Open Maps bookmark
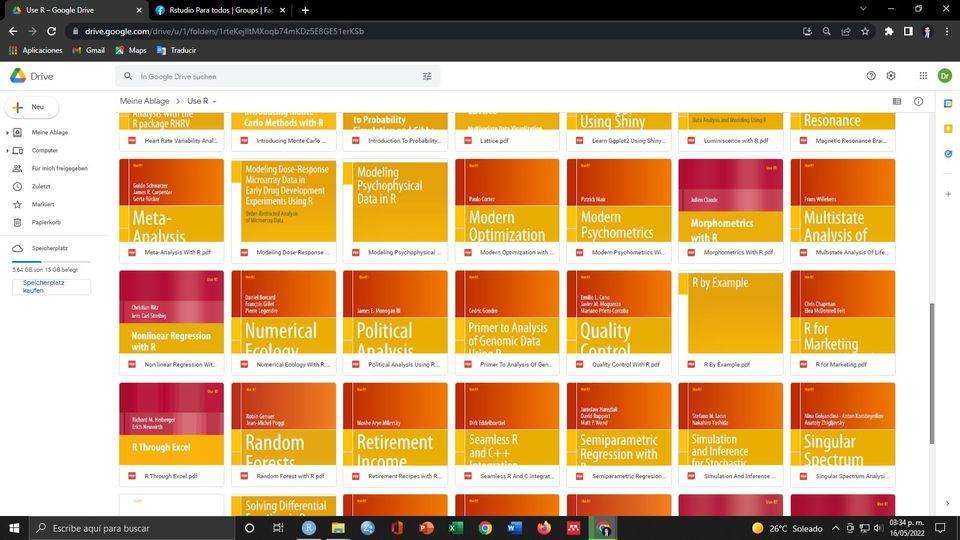The height and width of the screenshot is (540, 960). pos(131,50)
